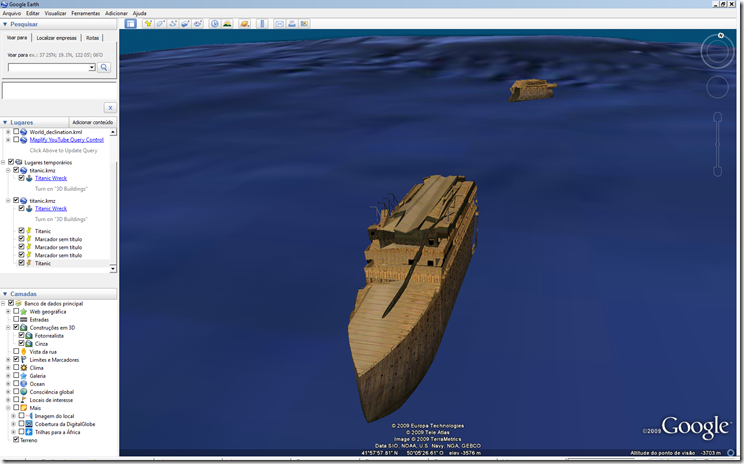The image size is (744, 464).
Task: Enable the Vista da rua checkbox
Action: [x=16, y=352]
